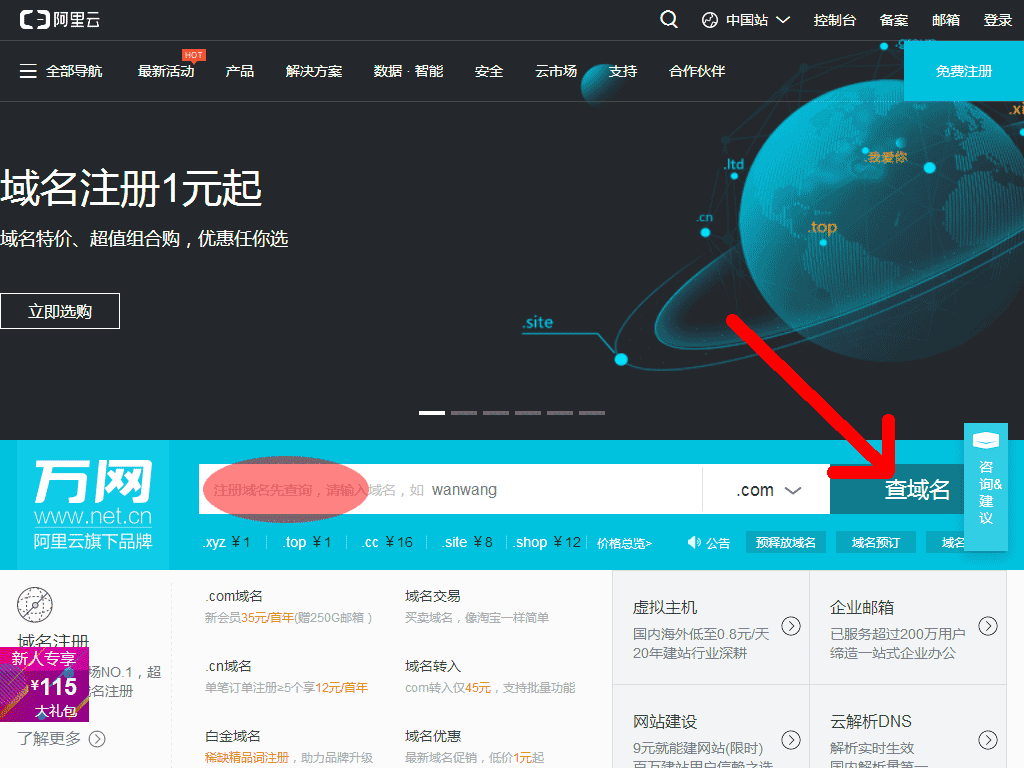Click the 咨询&建议 feedback icon
The height and width of the screenshot is (768, 1024).
click(985, 441)
